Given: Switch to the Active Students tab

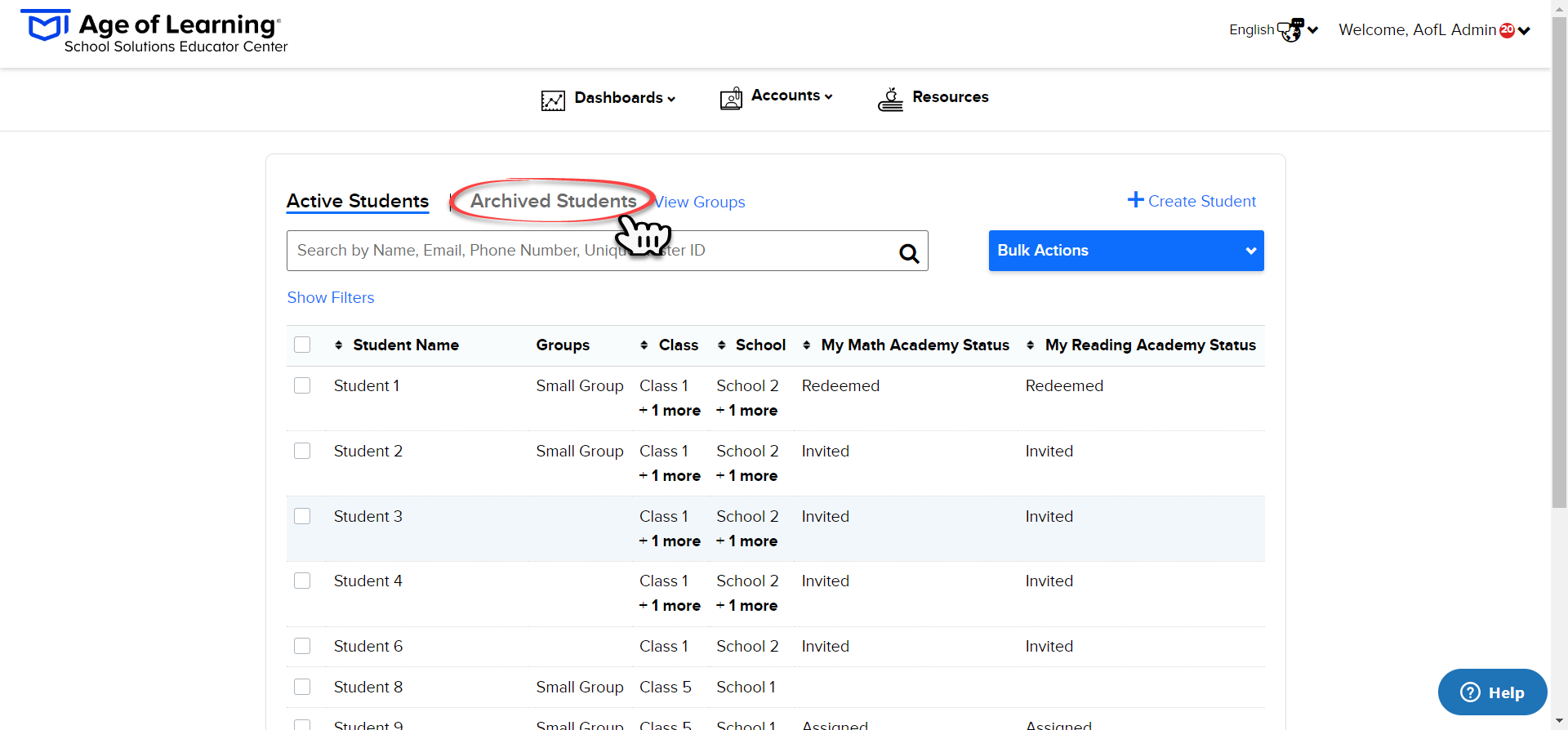Looking at the screenshot, I should (358, 202).
